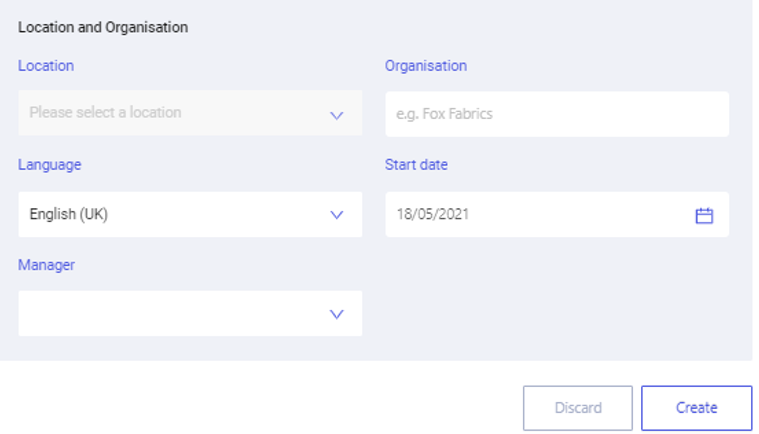Click the empty middle area of the Language box

218,214
